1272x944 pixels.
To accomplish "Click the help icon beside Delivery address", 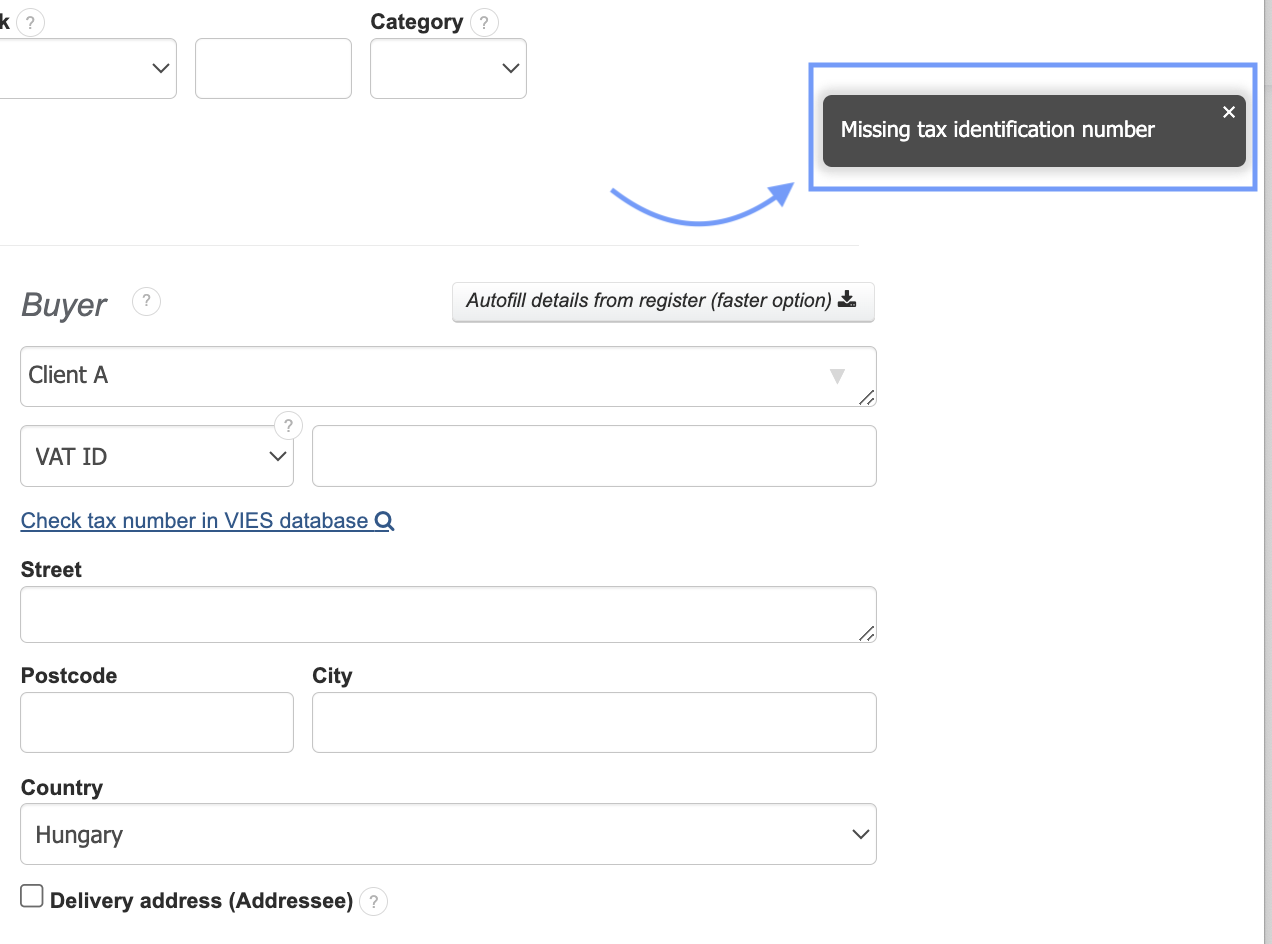I will (373, 901).
